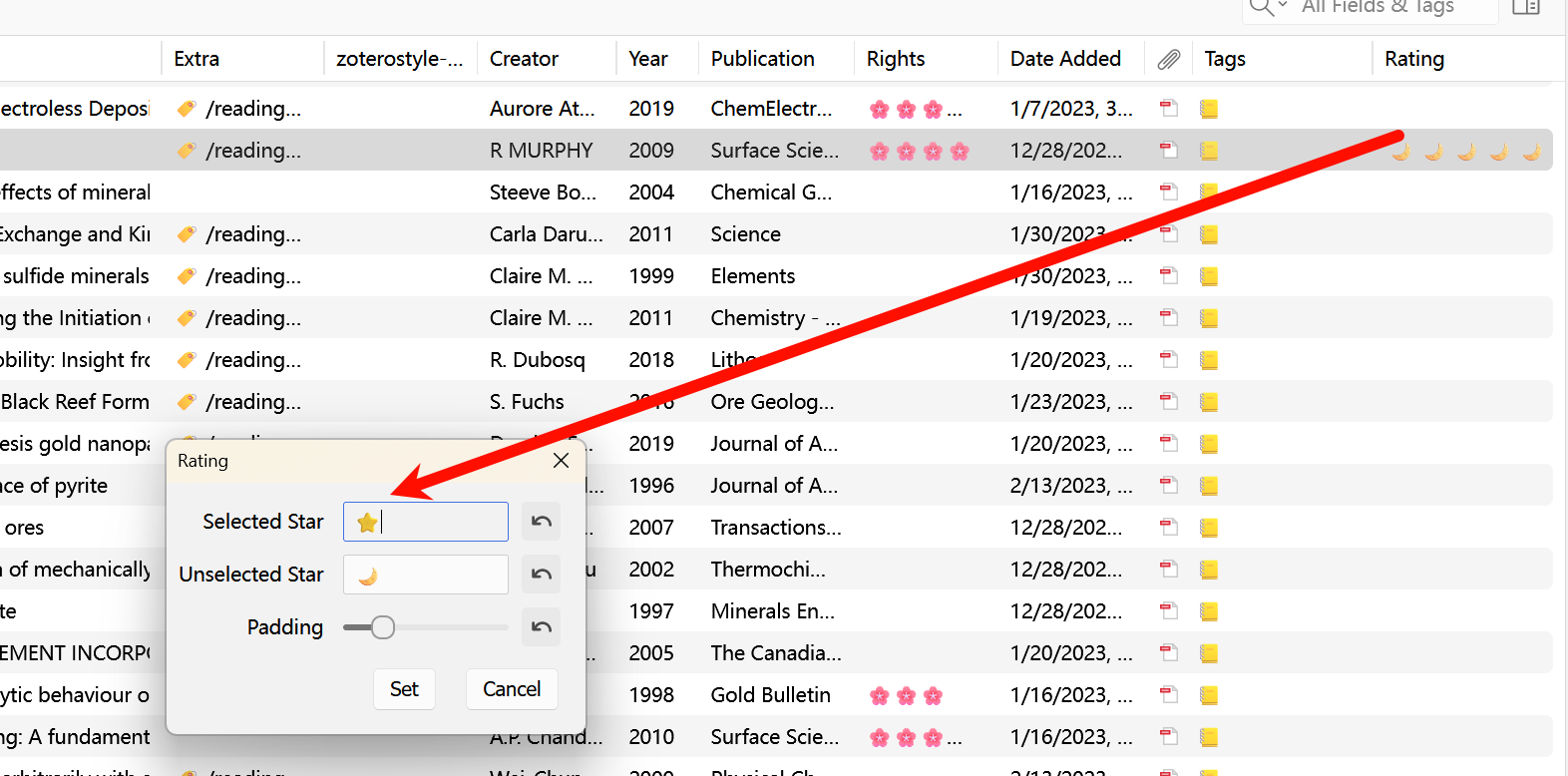The width and height of the screenshot is (1568, 776).
Task: Click the PDF icon in Aurore At... row
Action: click(1169, 109)
